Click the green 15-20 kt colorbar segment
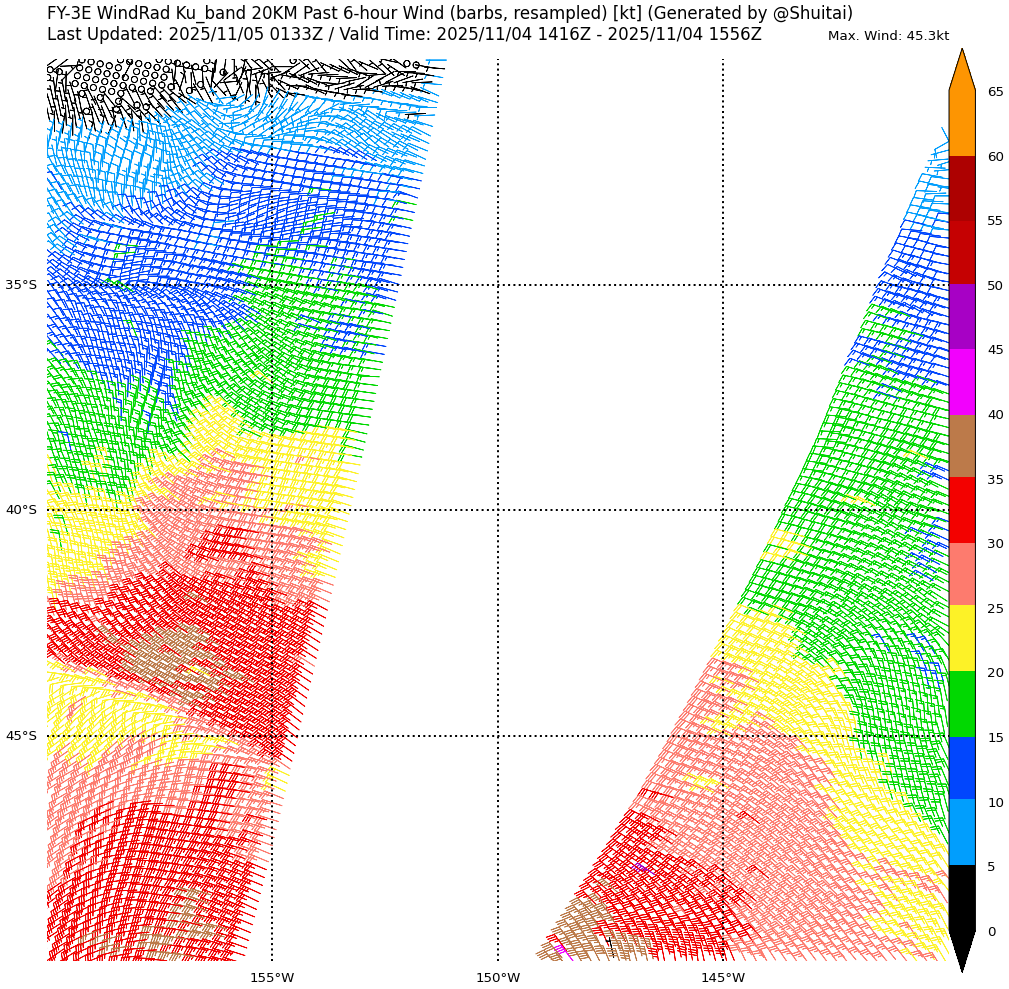1009x989 pixels. click(961, 704)
